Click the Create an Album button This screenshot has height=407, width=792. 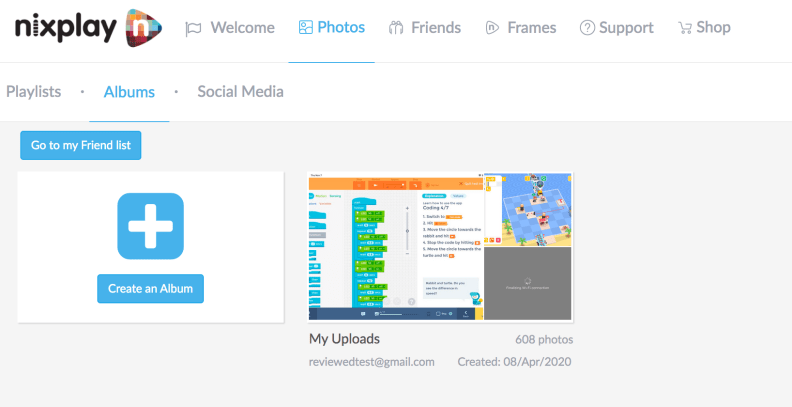(x=151, y=289)
